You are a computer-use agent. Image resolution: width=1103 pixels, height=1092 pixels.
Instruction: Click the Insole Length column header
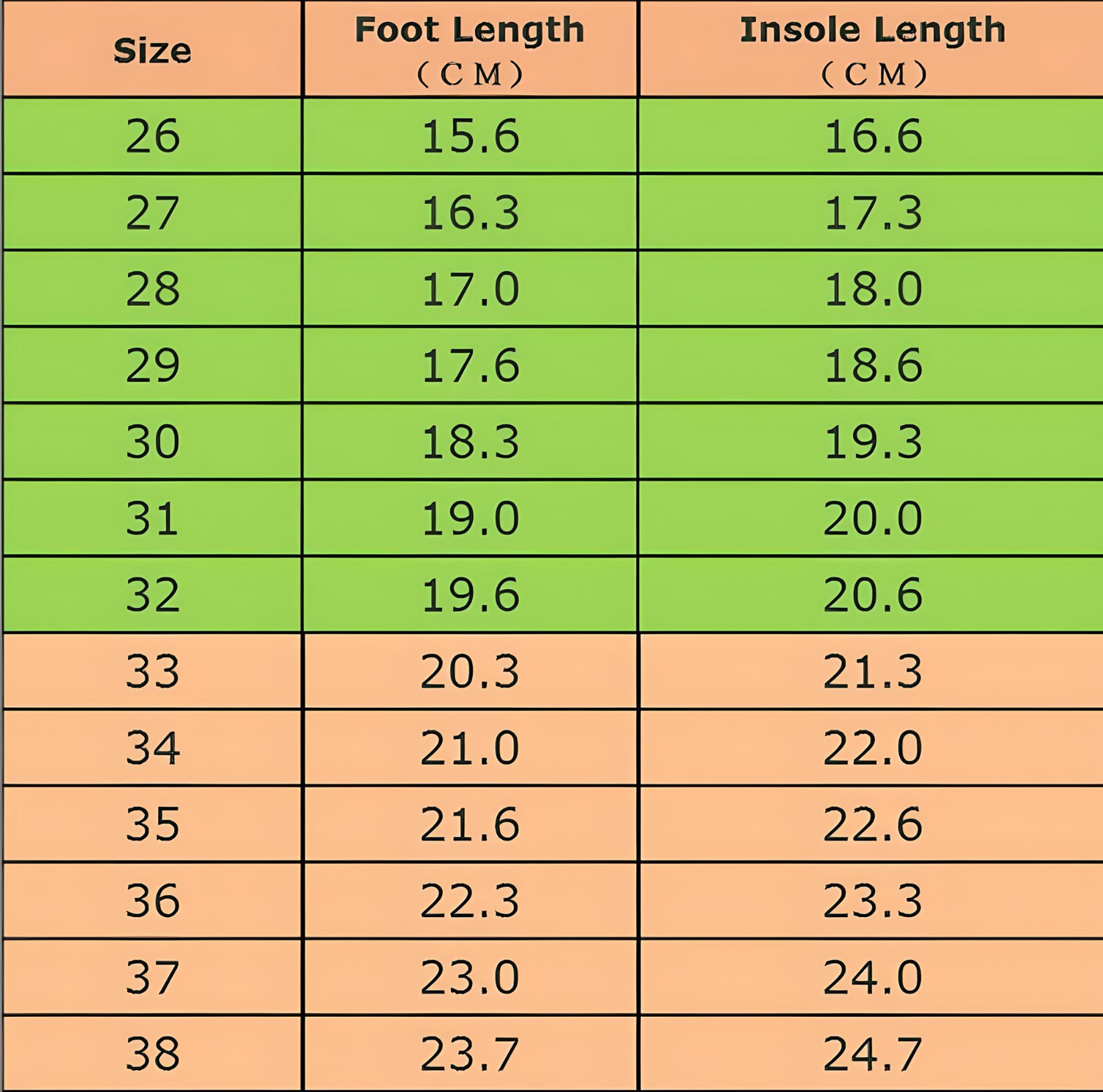872,49
